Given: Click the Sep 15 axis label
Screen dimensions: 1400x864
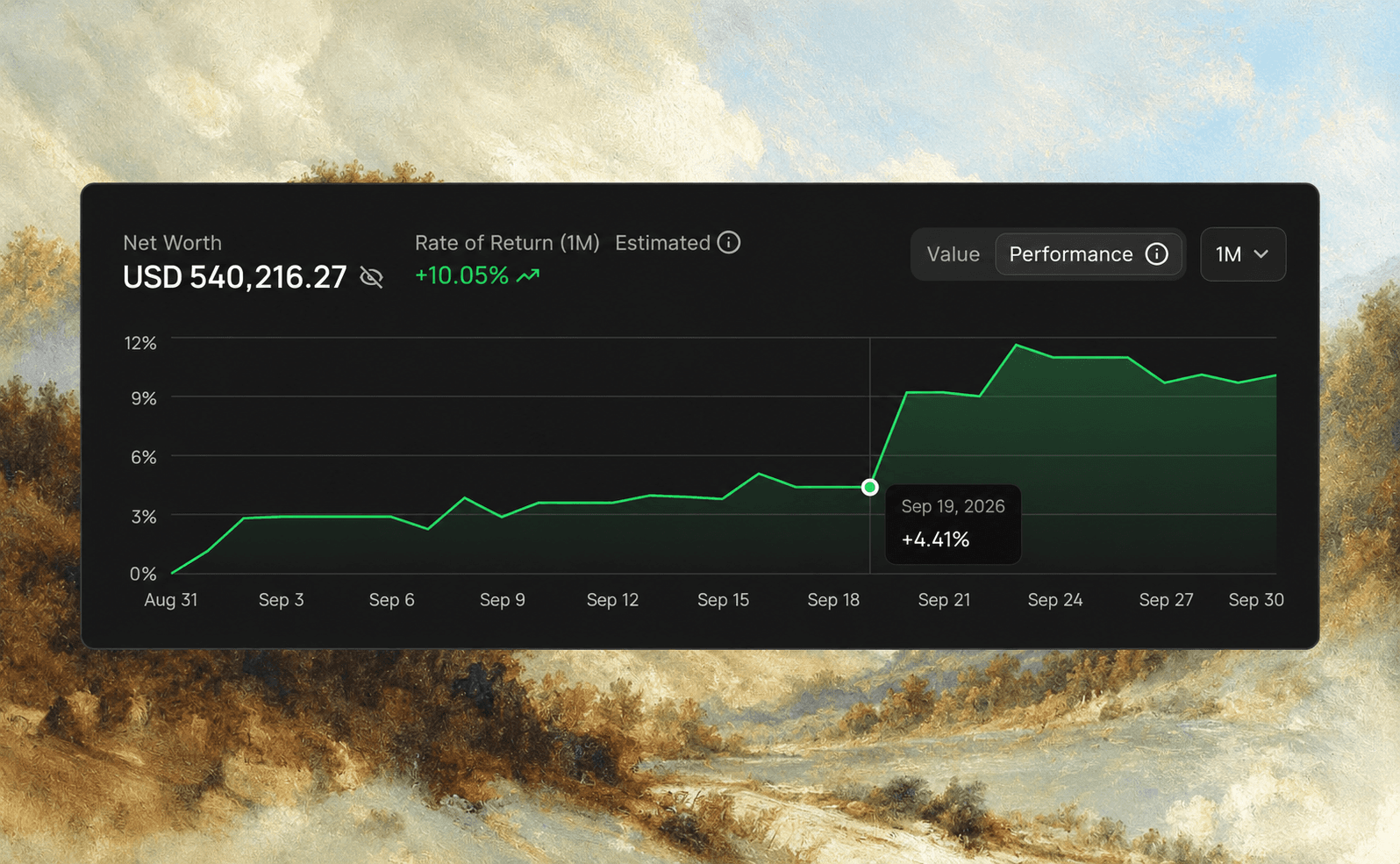Looking at the screenshot, I should pyautogui.click(x=724, y=600).
